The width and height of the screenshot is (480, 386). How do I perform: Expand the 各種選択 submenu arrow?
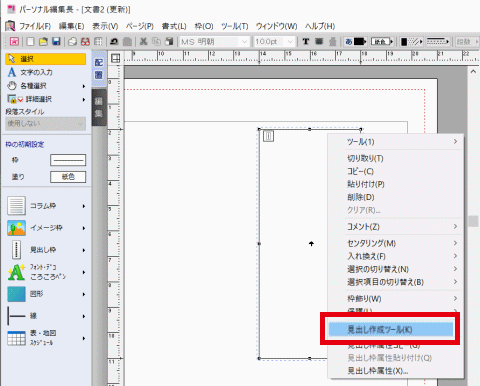(x=84, y=86)
